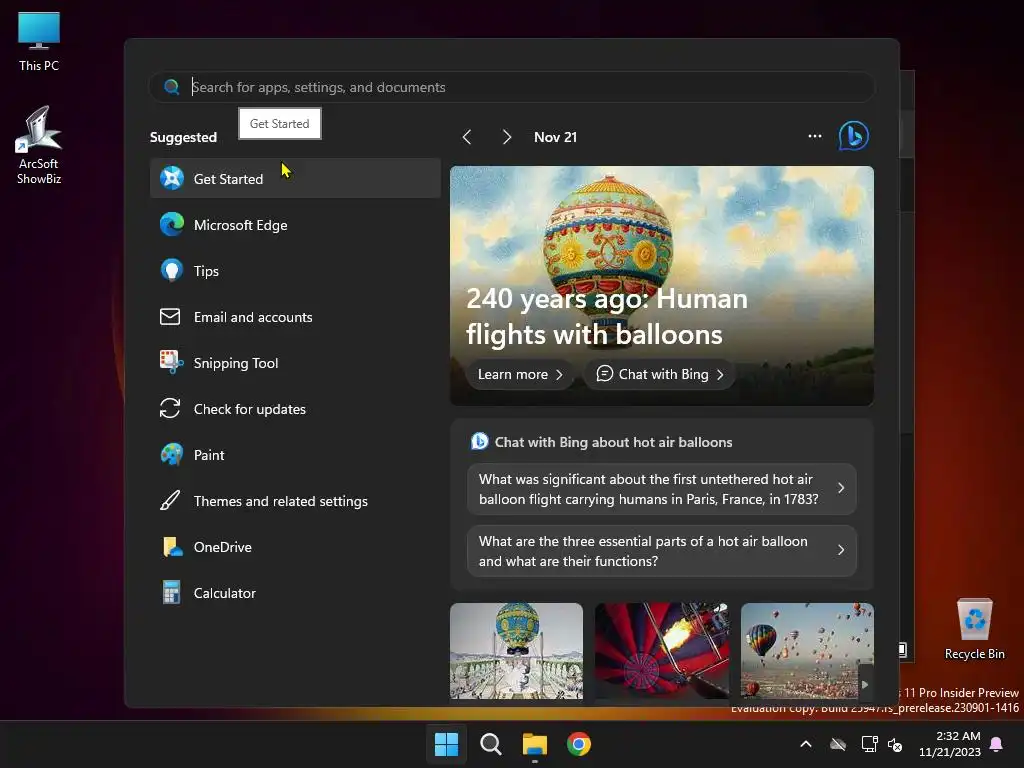
Task: Open Get Started from the Suggested list
Action: 295,178
